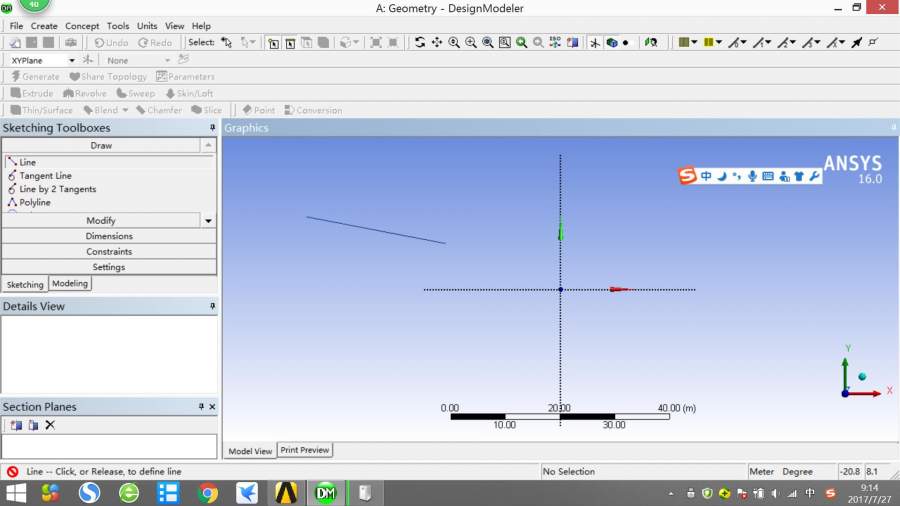Image resolution: width=900 pixels, height=506 pixels.
Task: Toggle the Edges selection filter
Action: point(290,43)
